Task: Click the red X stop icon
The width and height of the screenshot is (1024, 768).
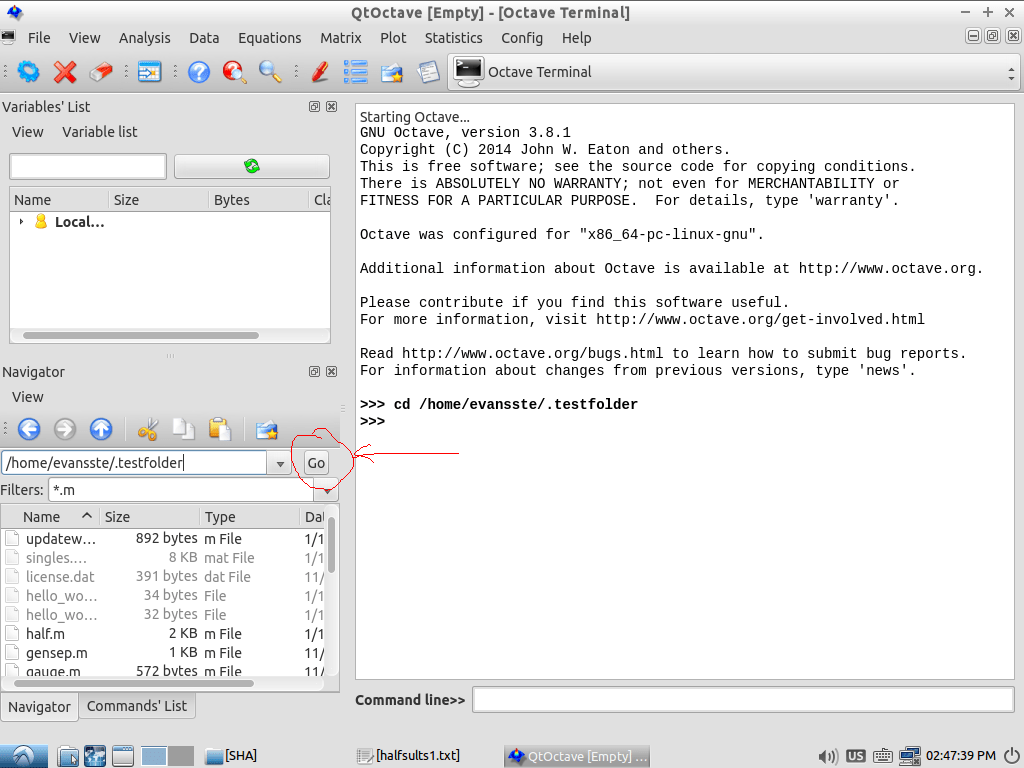Action: tap(63, 72)
